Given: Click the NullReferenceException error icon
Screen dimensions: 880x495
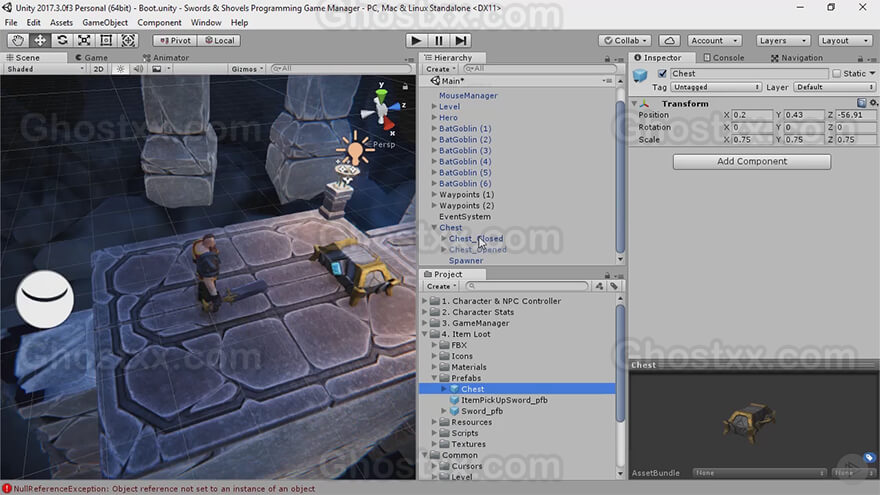Looking at the screenshot, I should tap(7, 489).
